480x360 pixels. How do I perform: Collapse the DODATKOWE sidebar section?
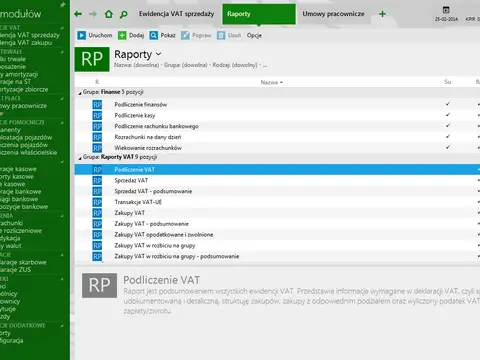[x=62, y=325]
